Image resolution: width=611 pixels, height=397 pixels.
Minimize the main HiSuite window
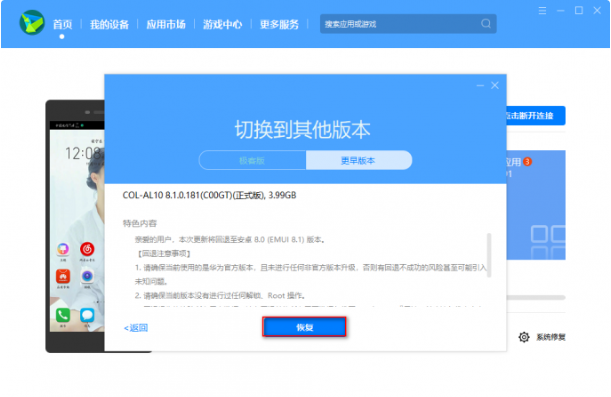click(x=560, y=11)
